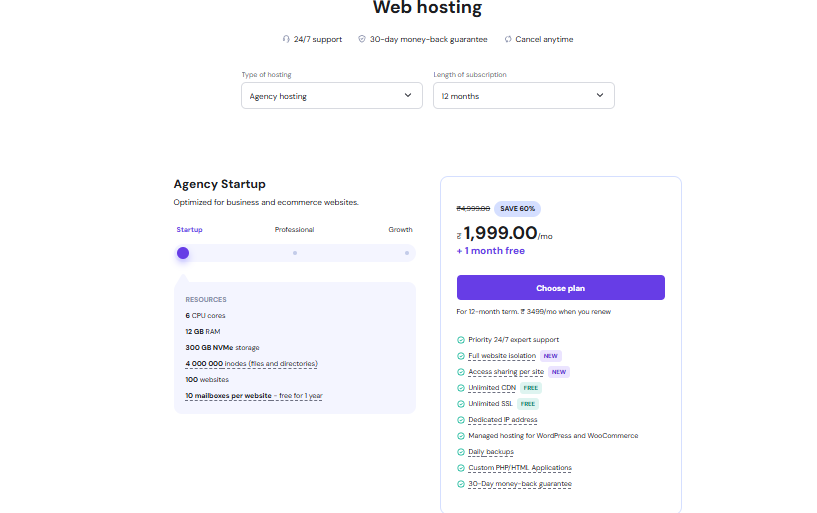Click checkmark icon beside Dedicated IP address

[461, 420]
